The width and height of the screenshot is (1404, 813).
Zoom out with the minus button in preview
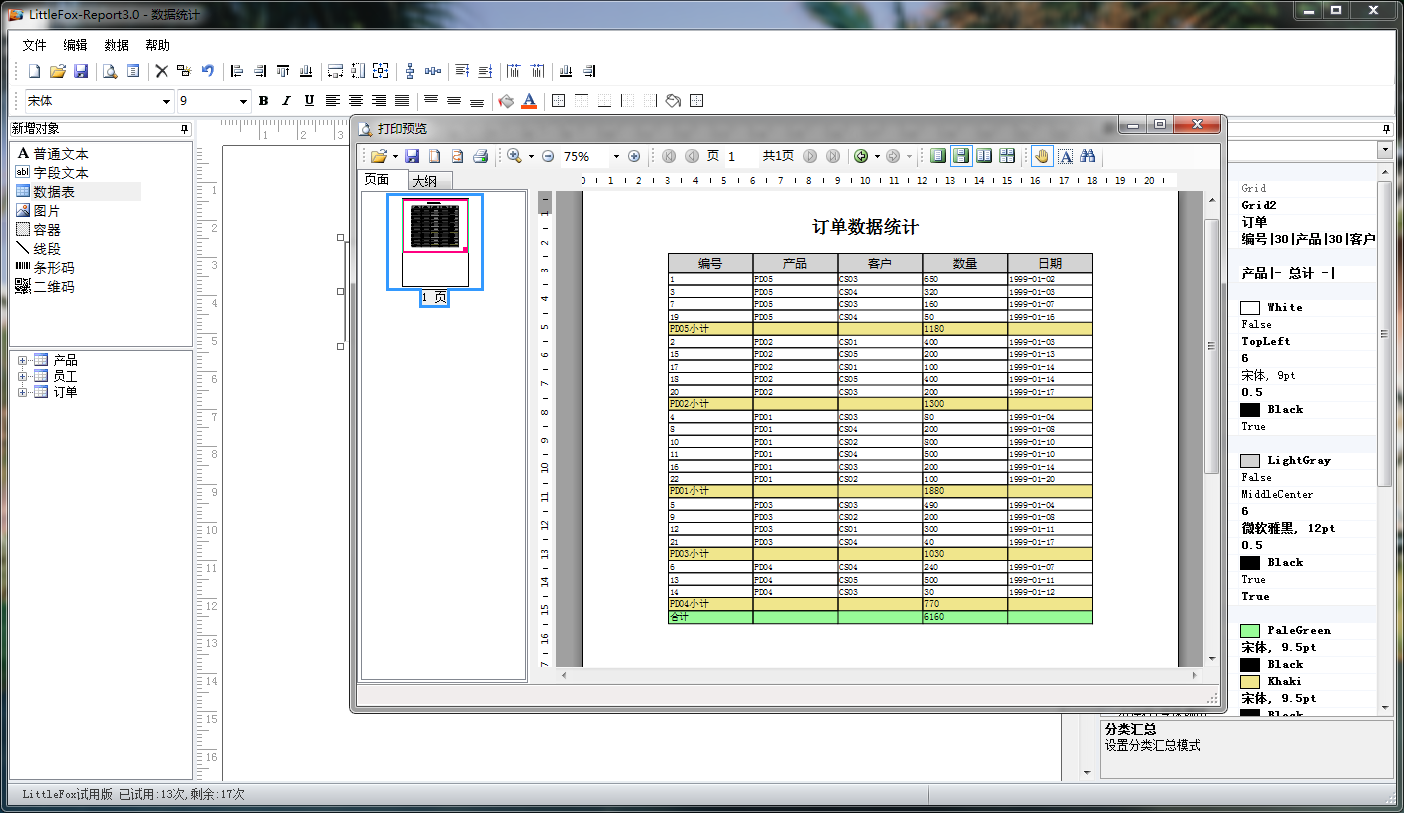coord(548,156)
